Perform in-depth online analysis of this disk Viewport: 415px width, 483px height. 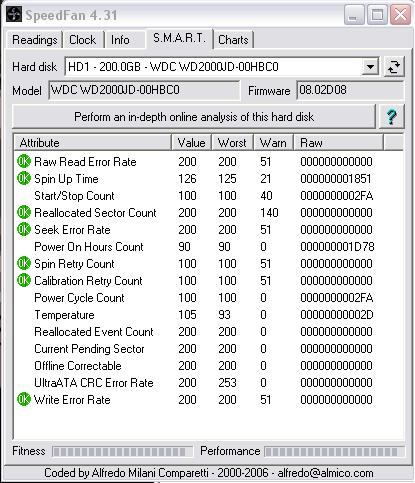(x=194, y=117)
